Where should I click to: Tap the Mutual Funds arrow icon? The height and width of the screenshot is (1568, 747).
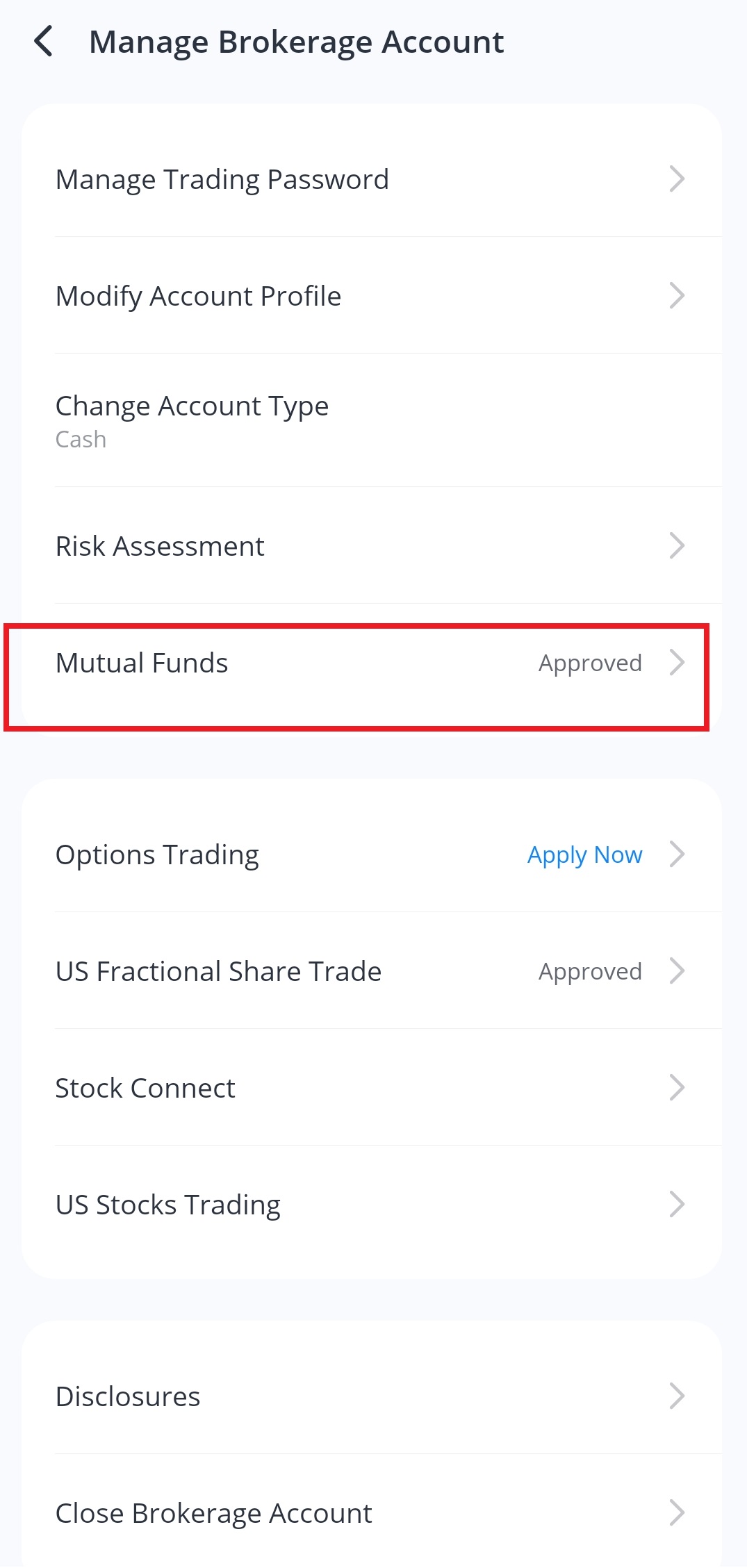click(x=677, y=663)
